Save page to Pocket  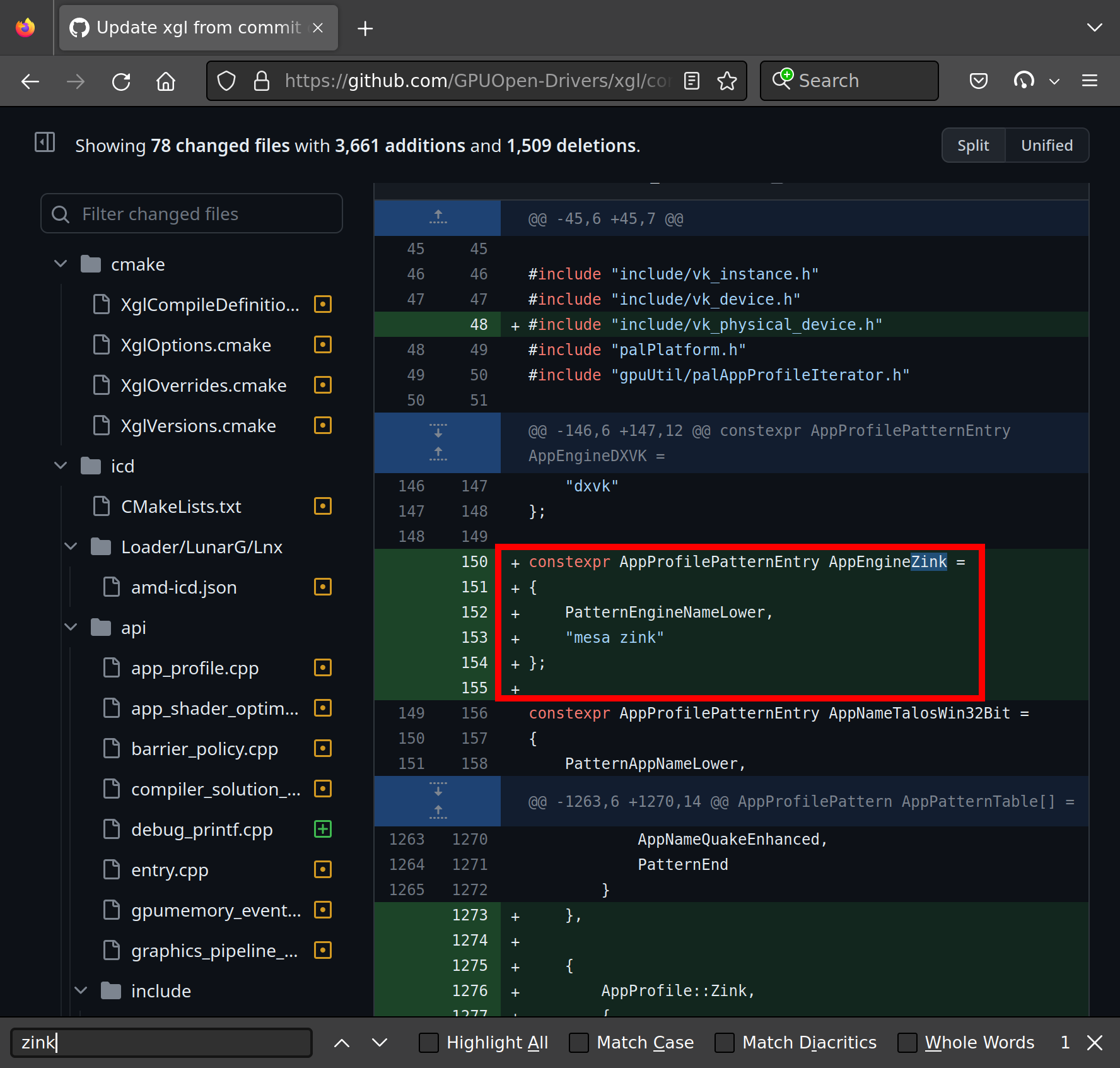[979, 81]
